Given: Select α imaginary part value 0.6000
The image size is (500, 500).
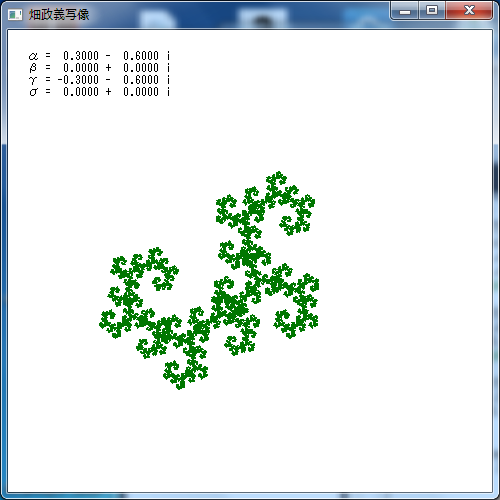Looking at the screenshot, I should pyautogui.click(x=141, y=56).
